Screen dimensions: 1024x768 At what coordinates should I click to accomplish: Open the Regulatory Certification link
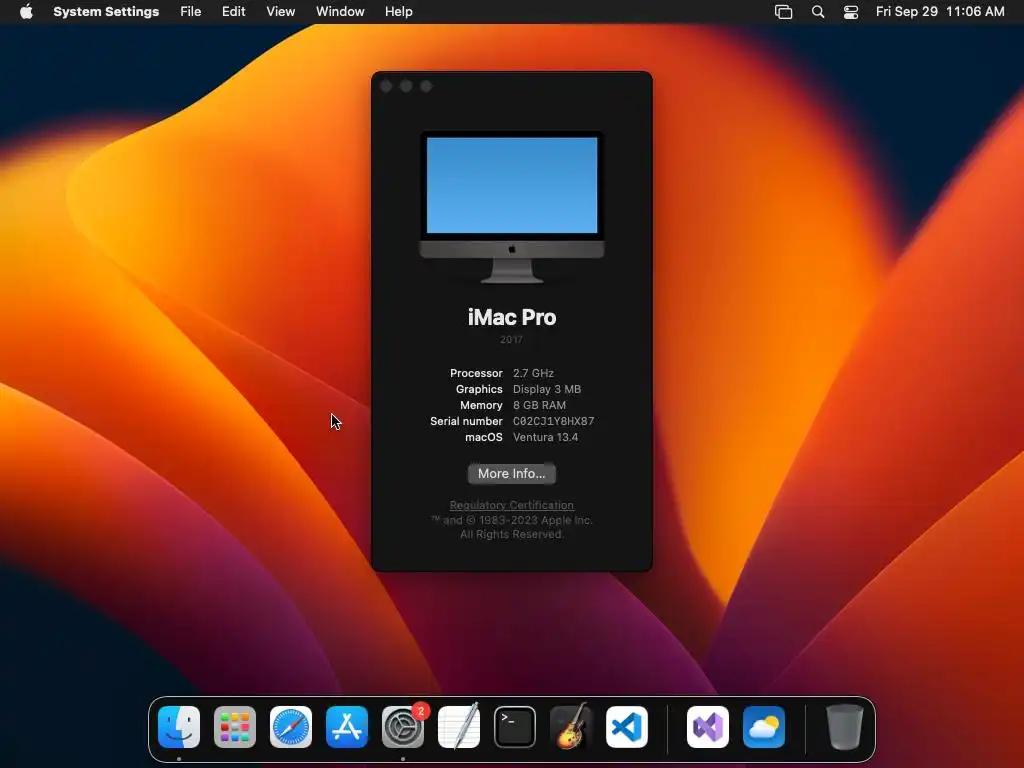click(511, 505)
